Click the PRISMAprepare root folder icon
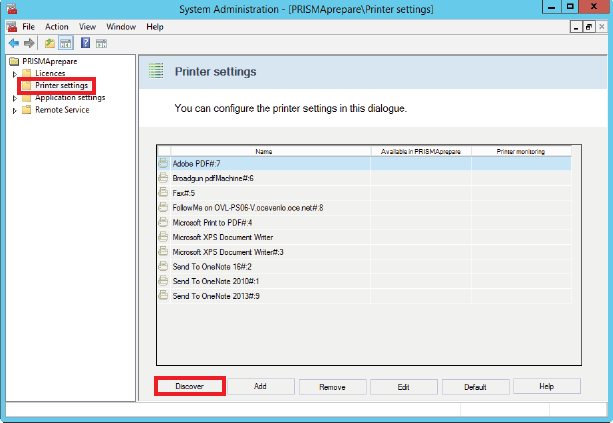 pos(14,61)
